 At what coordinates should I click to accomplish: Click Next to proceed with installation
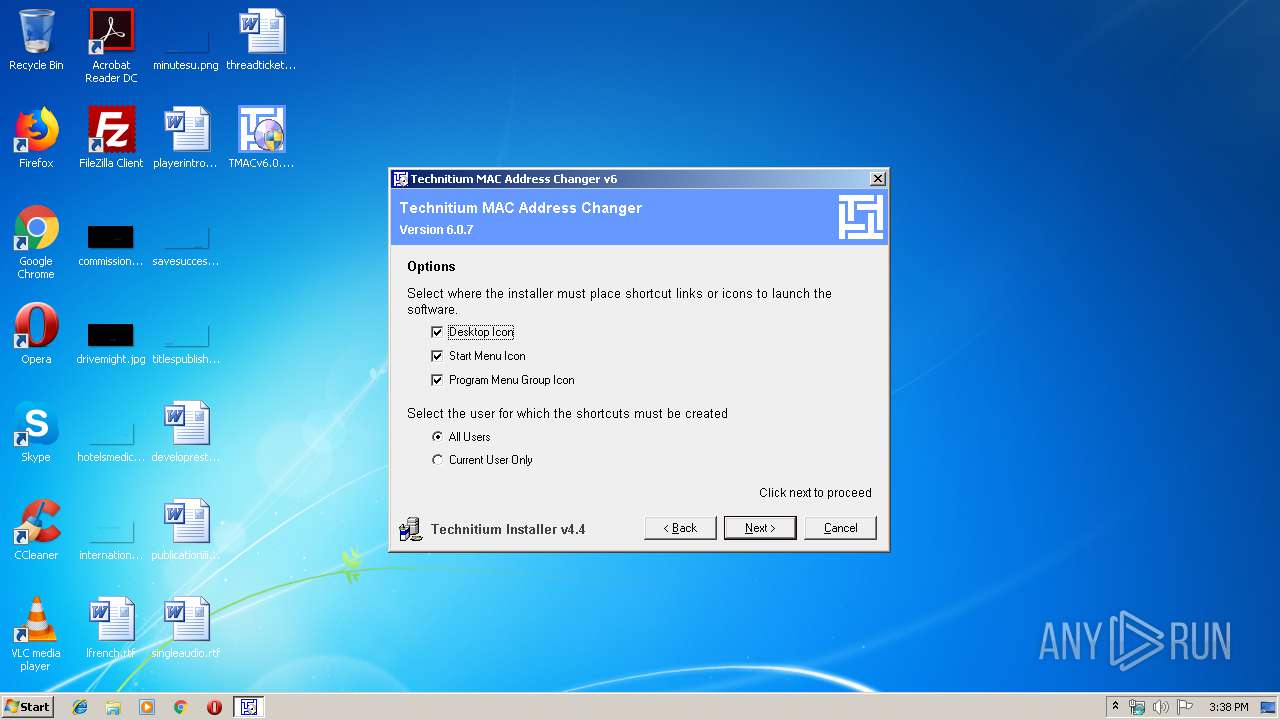760,528
